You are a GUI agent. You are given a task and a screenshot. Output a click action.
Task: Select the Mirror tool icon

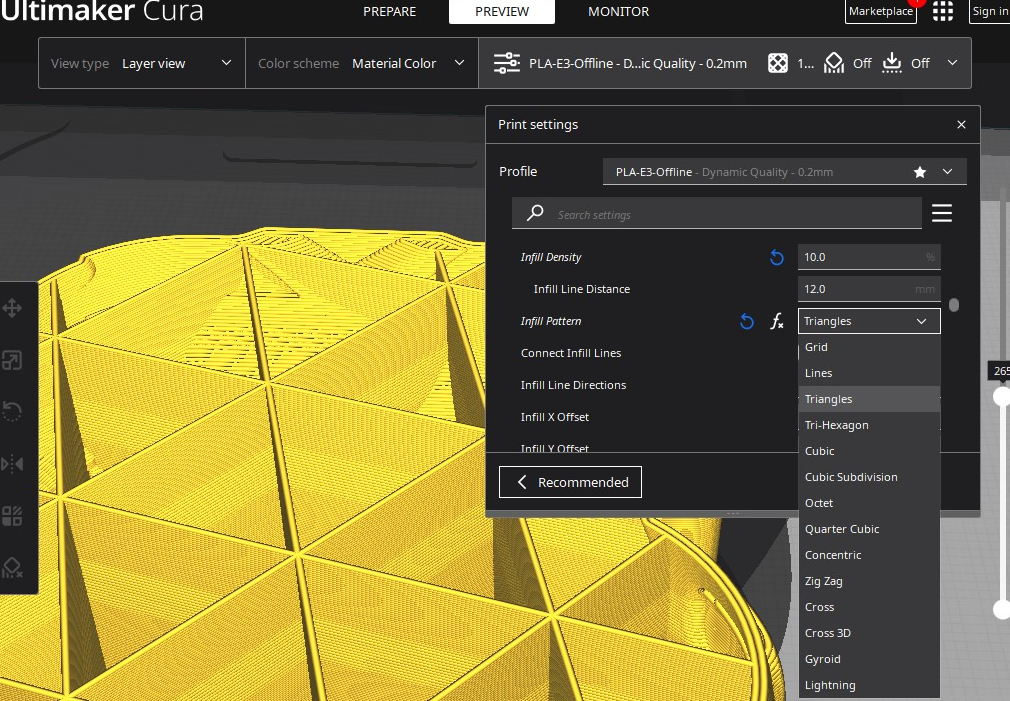13,464
